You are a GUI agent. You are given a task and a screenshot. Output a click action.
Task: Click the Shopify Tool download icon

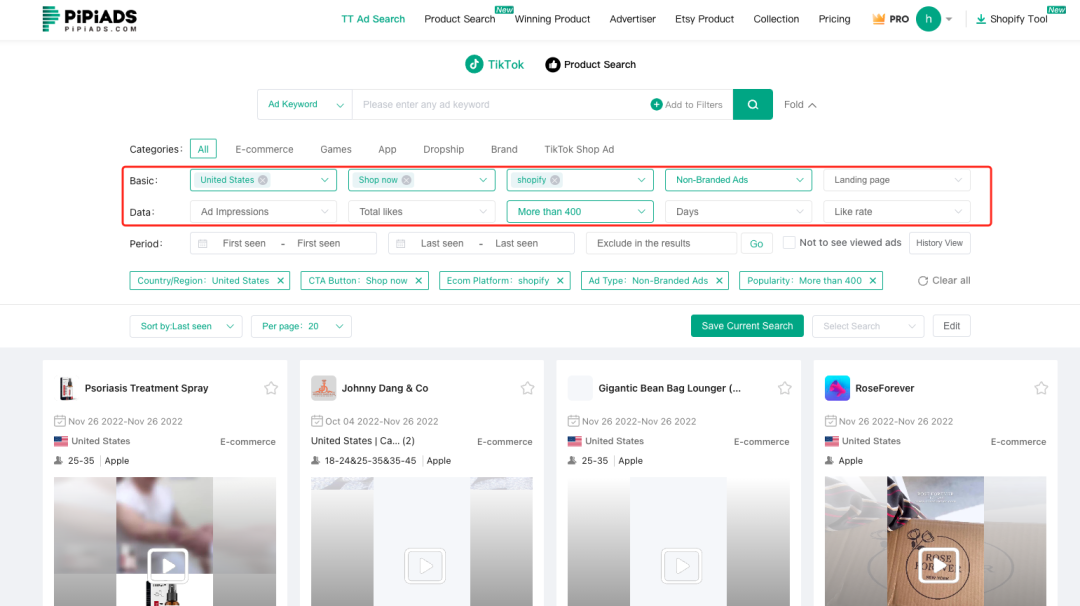[x=981, y=19]
